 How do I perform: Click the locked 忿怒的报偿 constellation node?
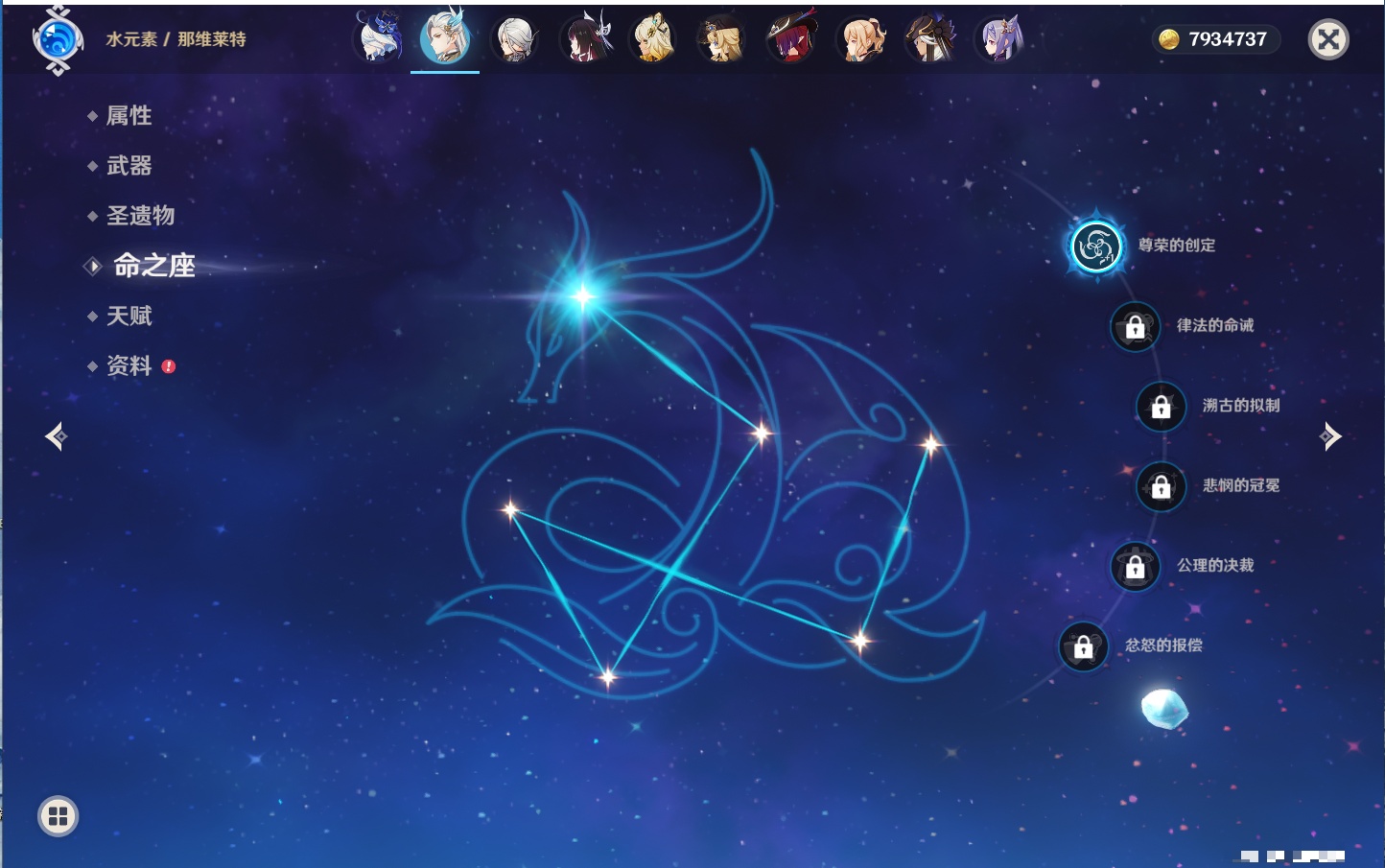[1083, 646]
